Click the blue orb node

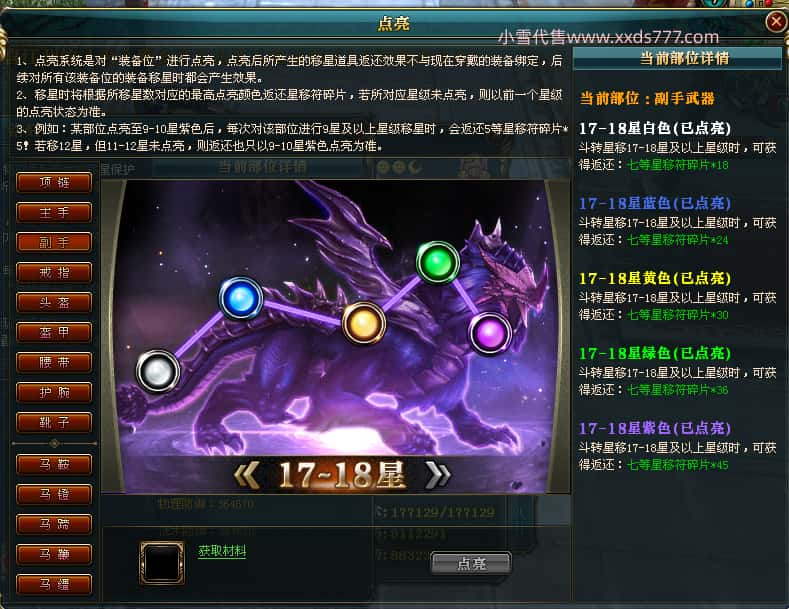pos(241,298)
